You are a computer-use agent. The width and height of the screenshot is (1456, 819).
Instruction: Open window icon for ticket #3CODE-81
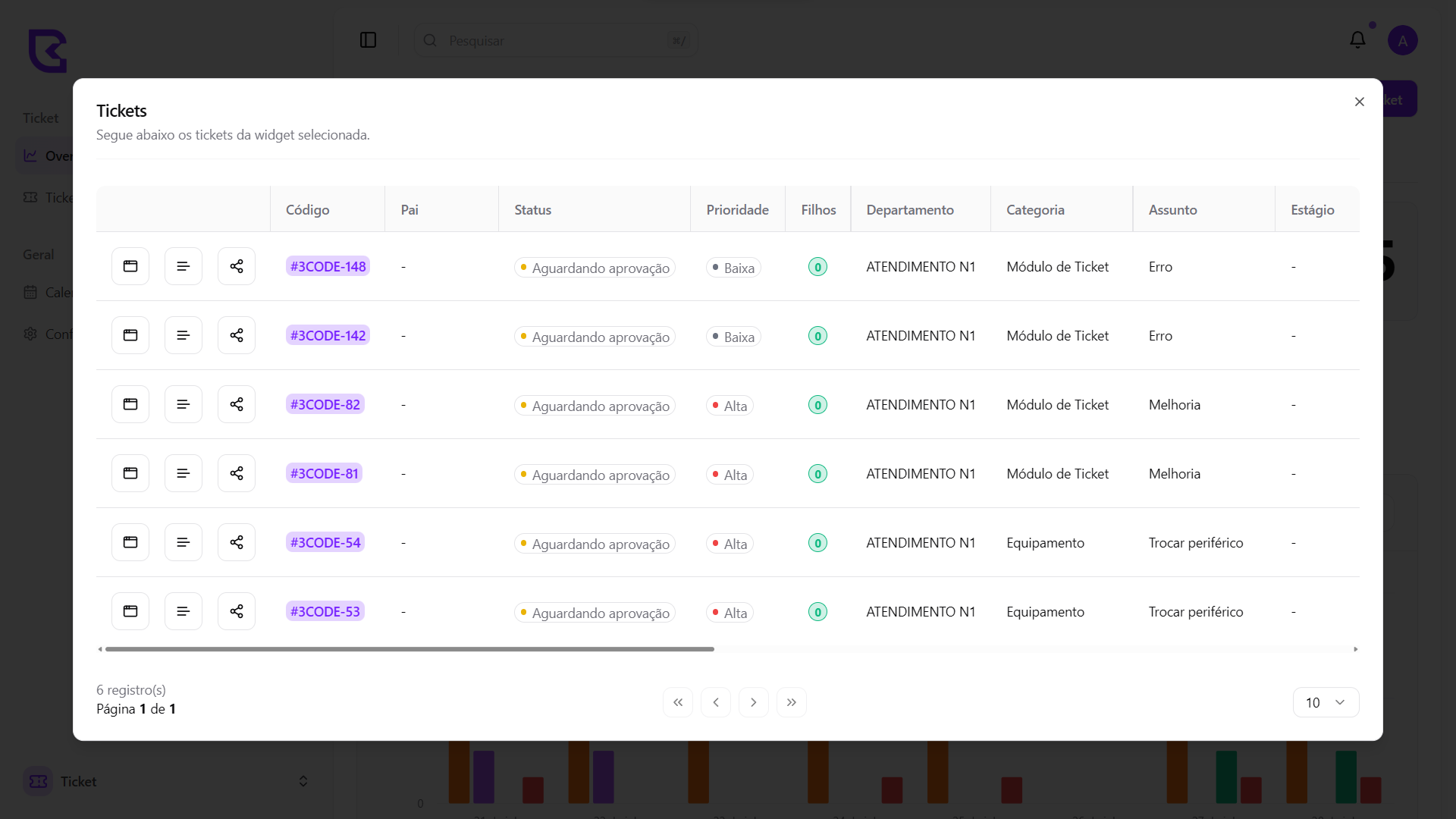(130, 473)
